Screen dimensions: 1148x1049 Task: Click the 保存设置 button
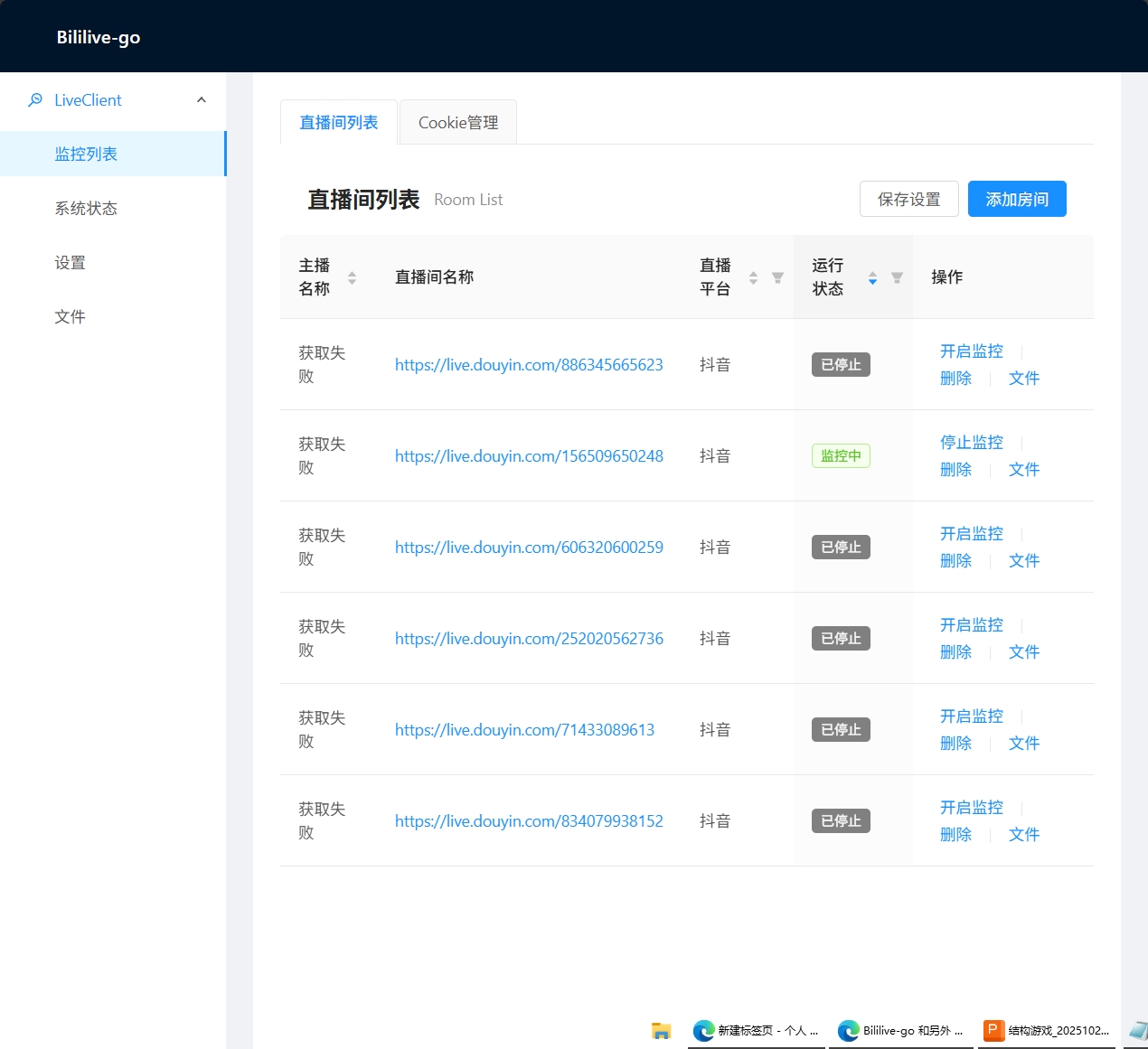click(908, 199)
